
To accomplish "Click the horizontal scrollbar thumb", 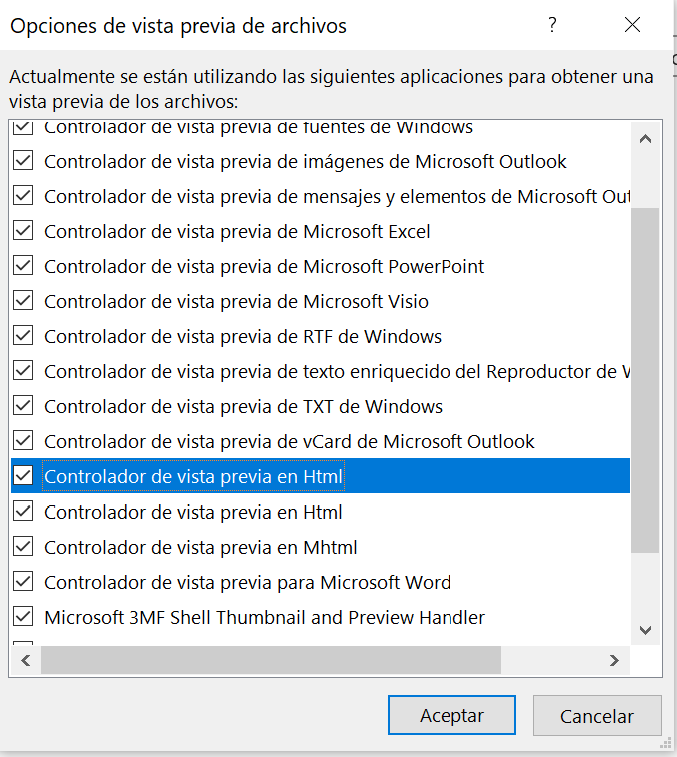I will [x=271, y=660].
